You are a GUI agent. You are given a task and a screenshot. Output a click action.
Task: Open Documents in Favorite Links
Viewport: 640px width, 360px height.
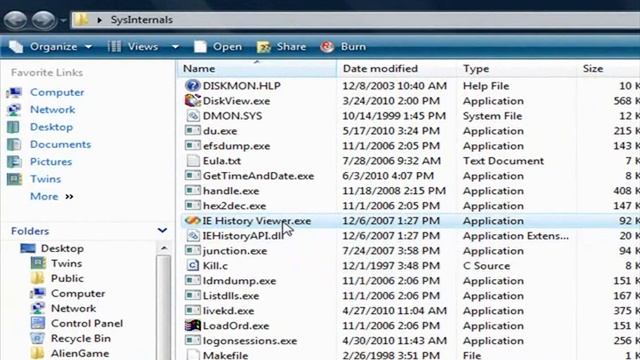pos(60,144)
